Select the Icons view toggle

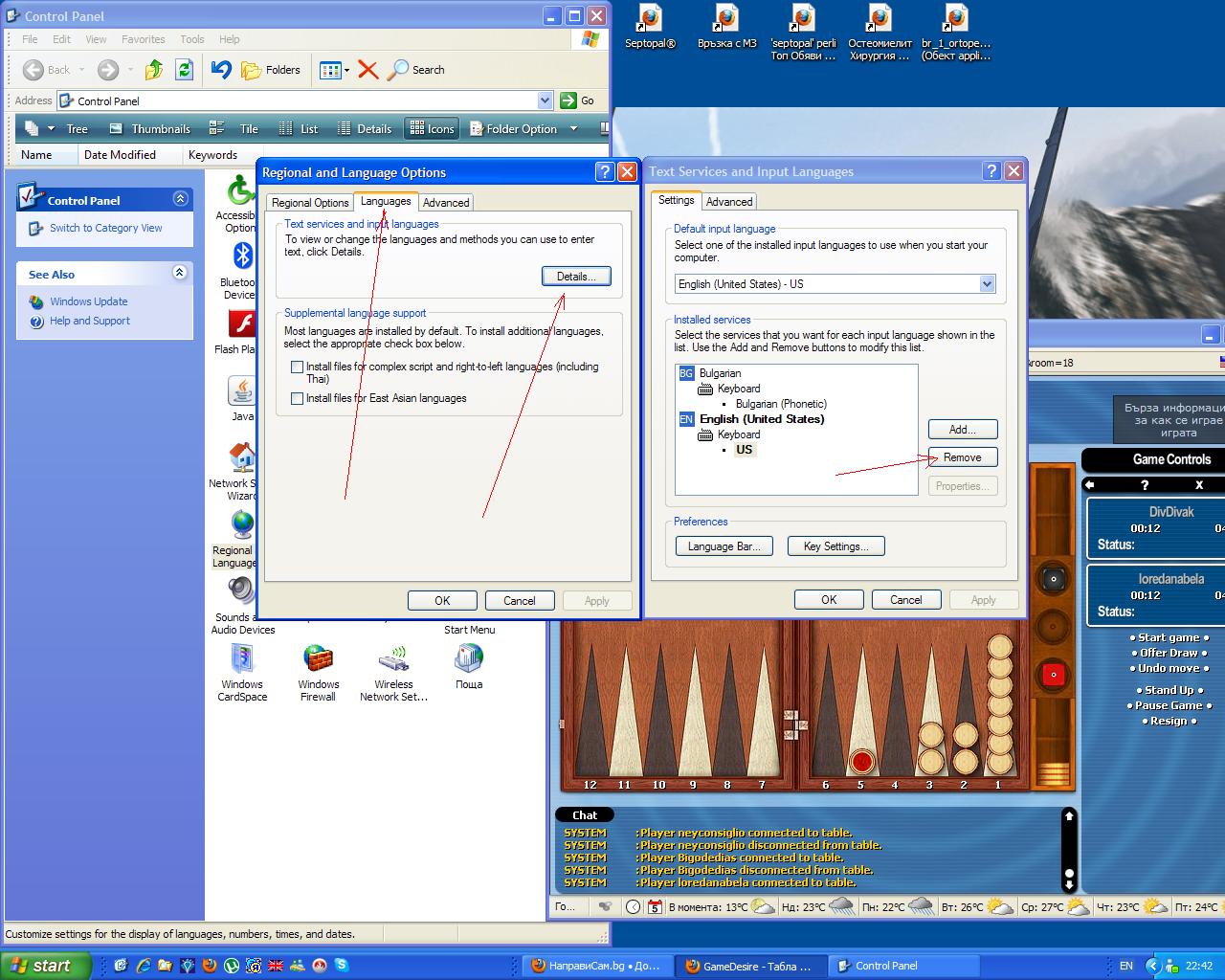click(x=432, y=129)
